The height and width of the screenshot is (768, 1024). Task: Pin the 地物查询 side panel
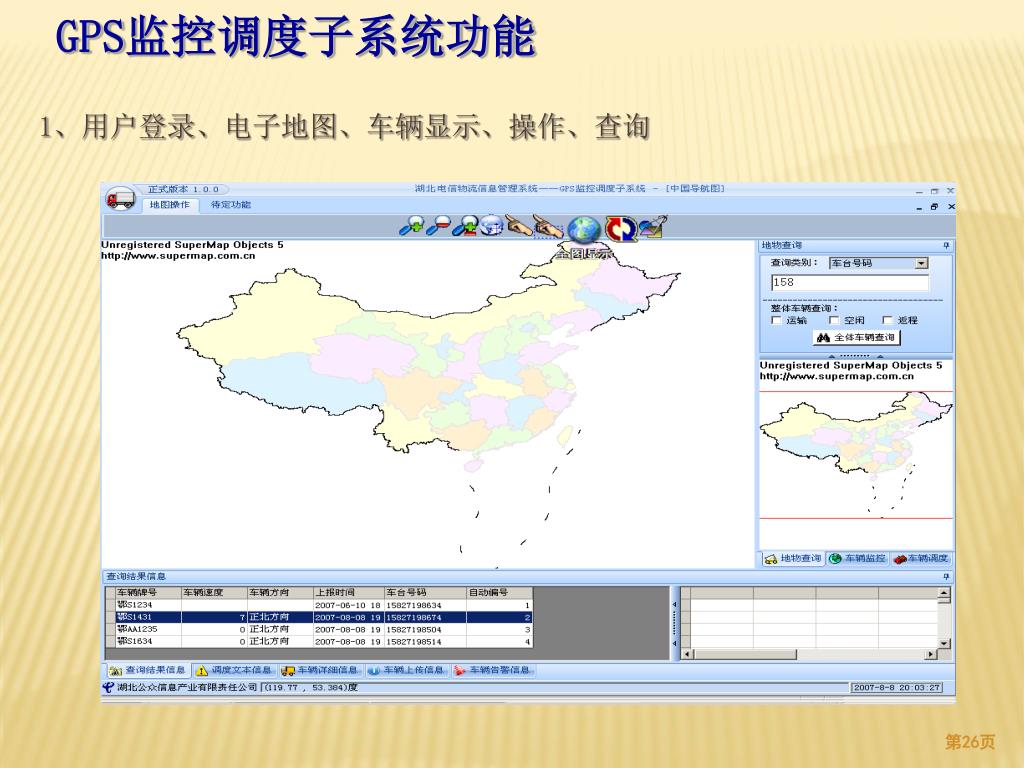point(946,246)
